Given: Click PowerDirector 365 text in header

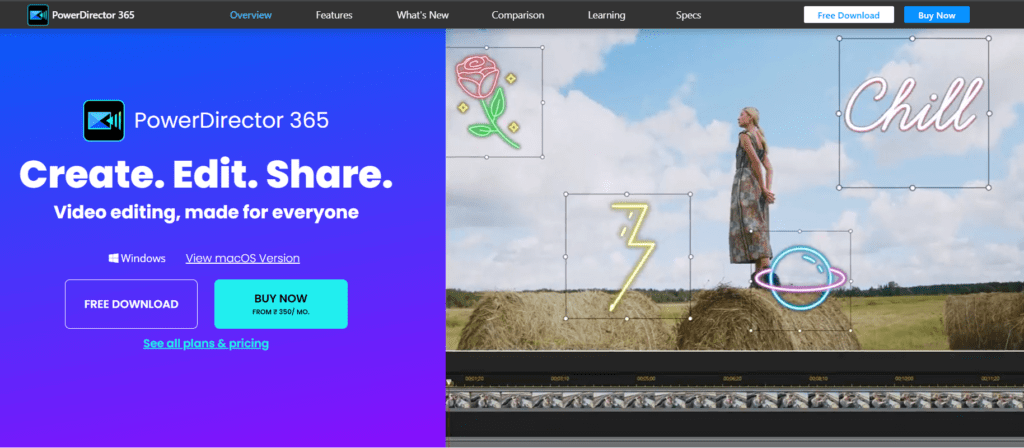Looking at the screenshot, I should pos(95,15).
